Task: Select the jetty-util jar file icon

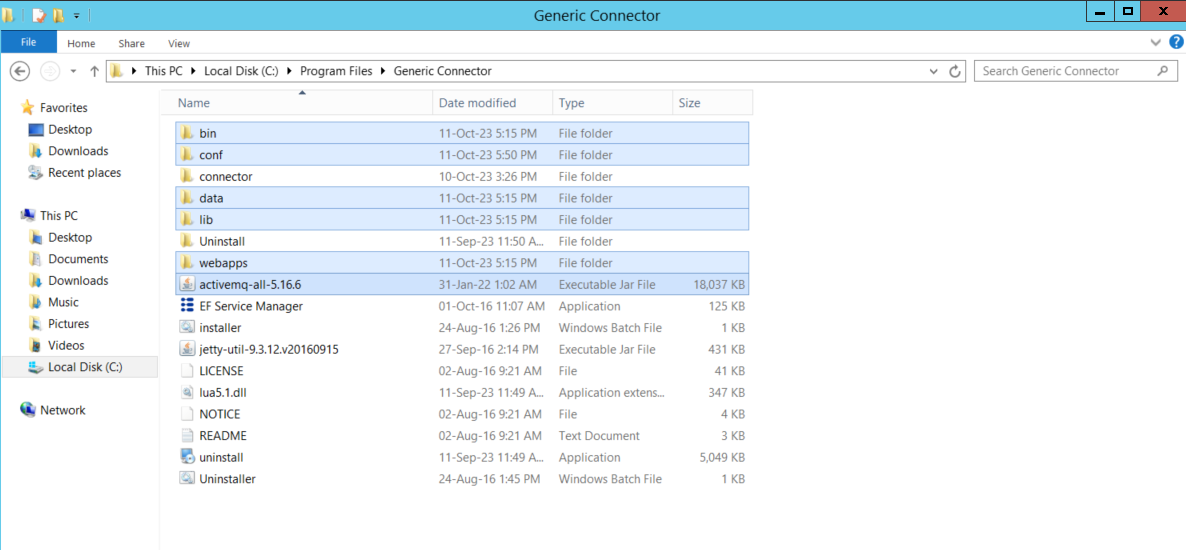Action: point(187,349)
